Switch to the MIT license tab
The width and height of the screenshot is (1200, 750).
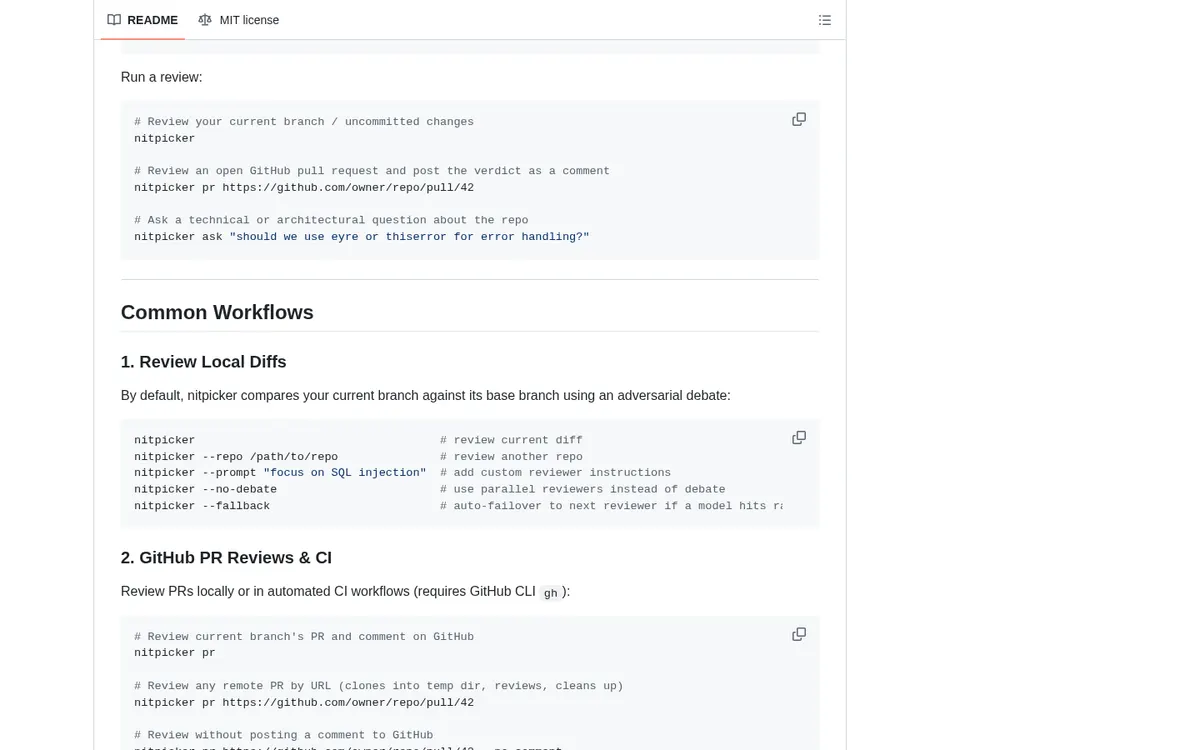[239, 20]
